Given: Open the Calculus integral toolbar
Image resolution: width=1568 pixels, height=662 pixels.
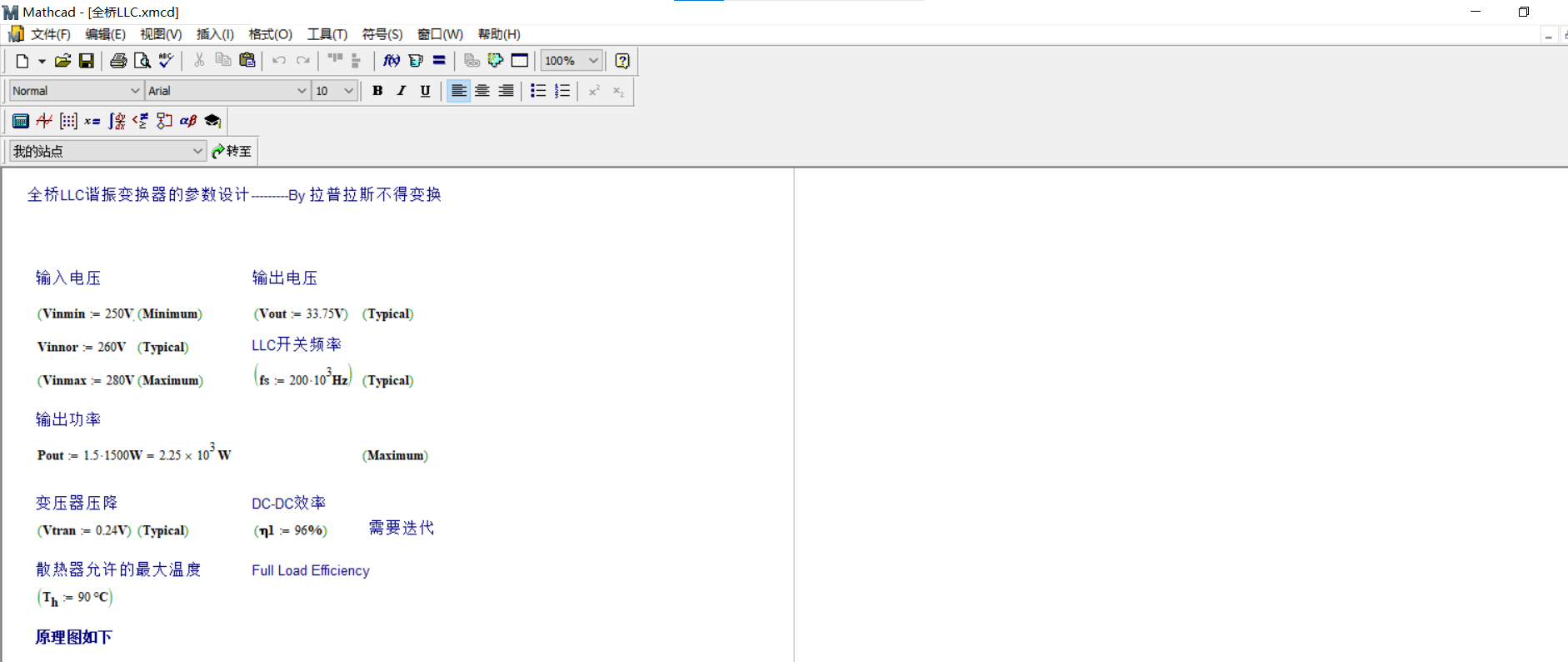Looking at the screenshot, I should [117, 121].
